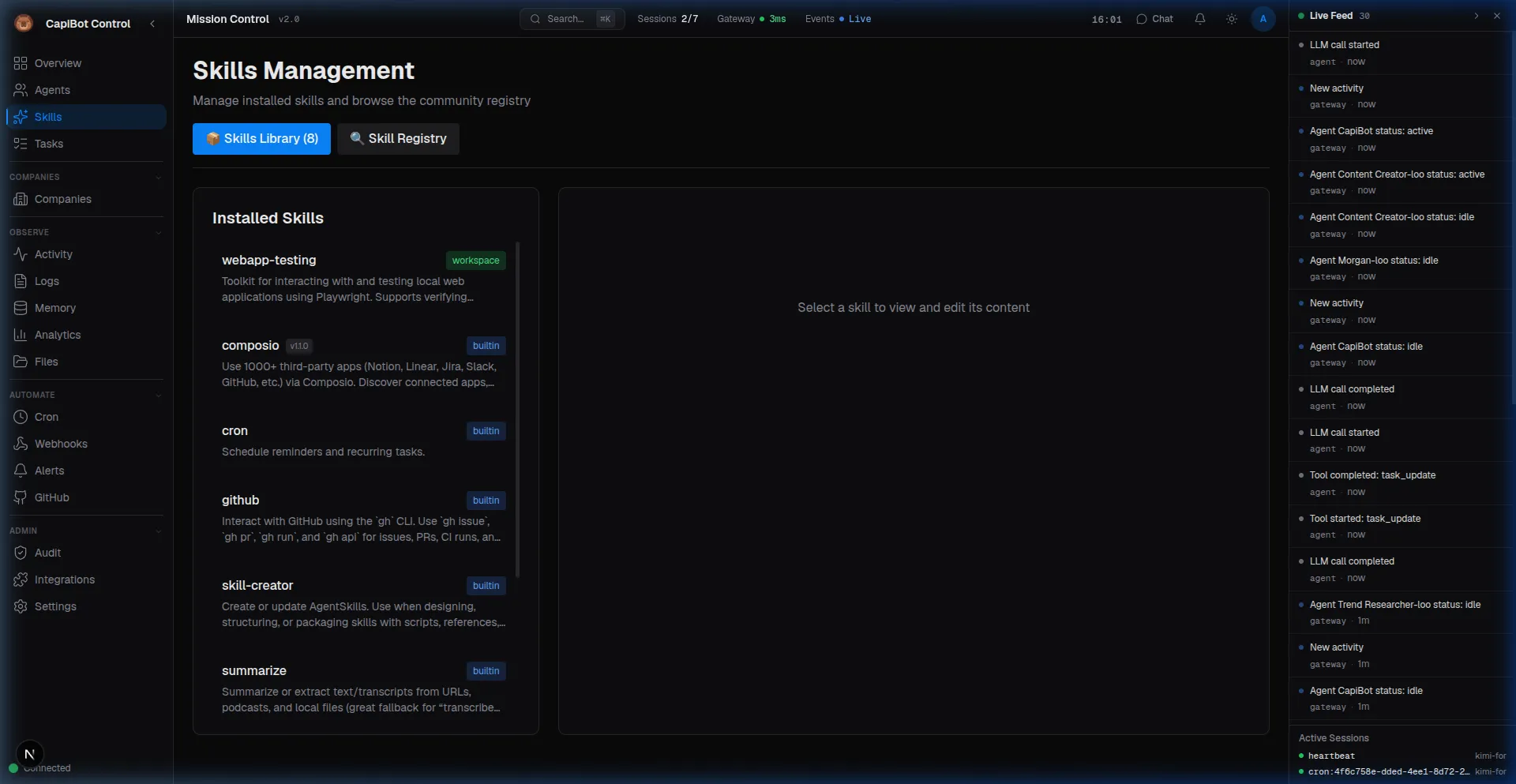Open Webhooks in the sidebar
Screen dimensions: 1516x784
(61, 444)
